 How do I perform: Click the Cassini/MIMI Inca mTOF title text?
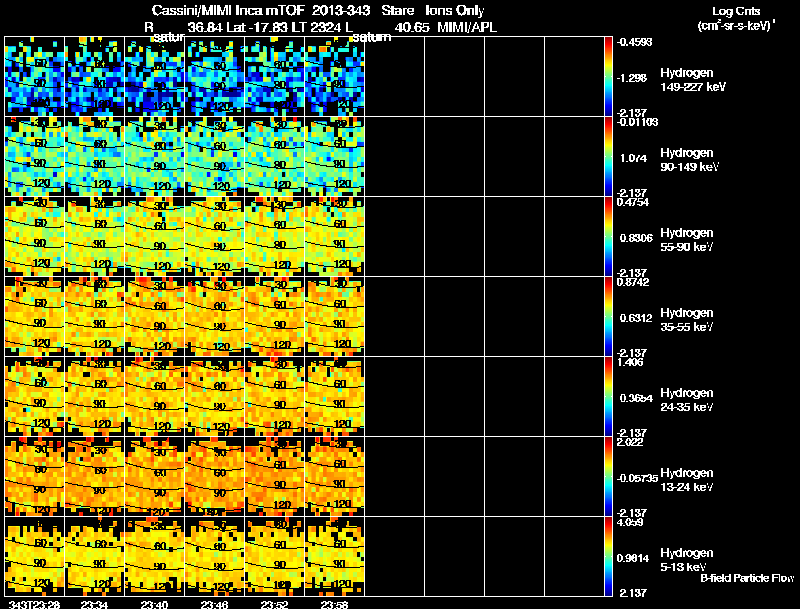pos(228,11)
